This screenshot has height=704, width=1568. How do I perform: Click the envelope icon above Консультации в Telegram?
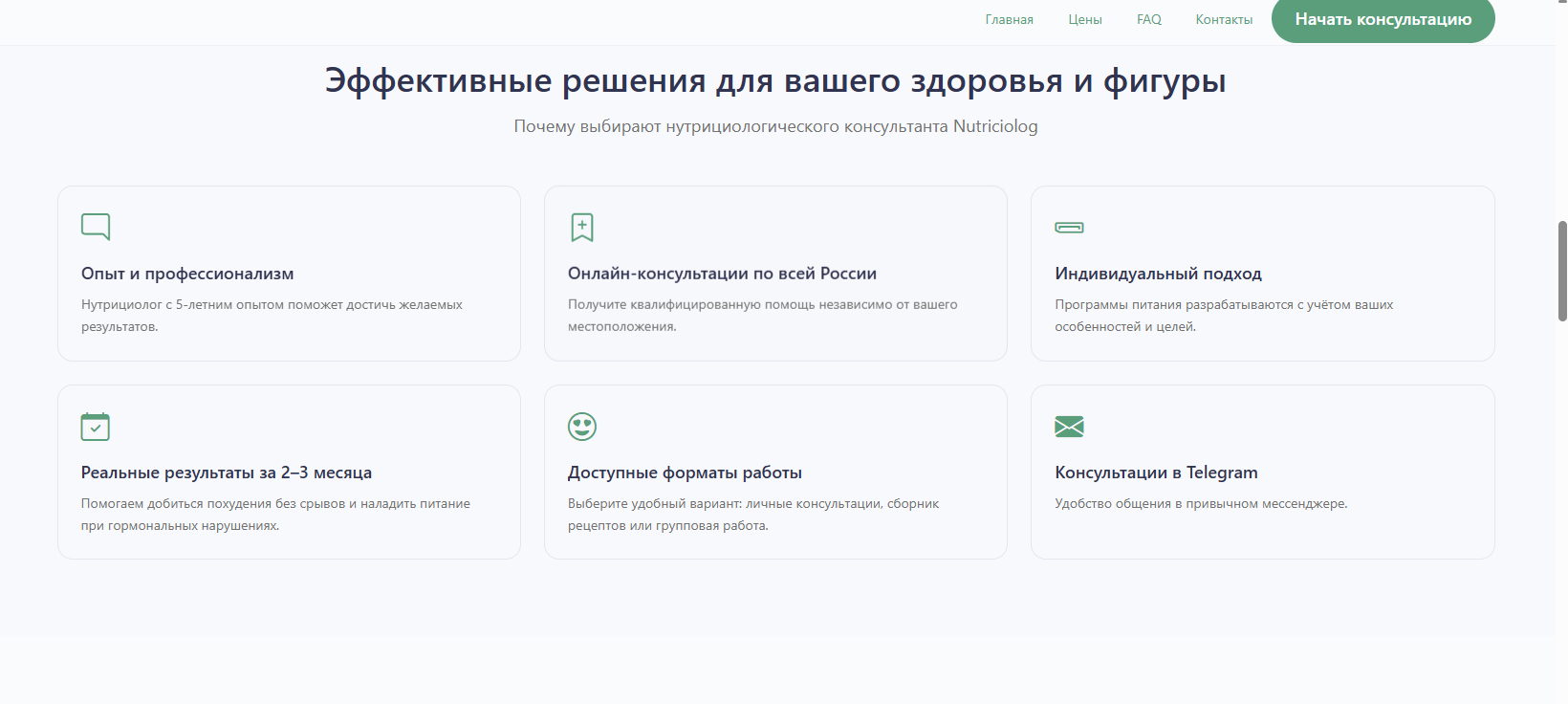(1069, 427)
